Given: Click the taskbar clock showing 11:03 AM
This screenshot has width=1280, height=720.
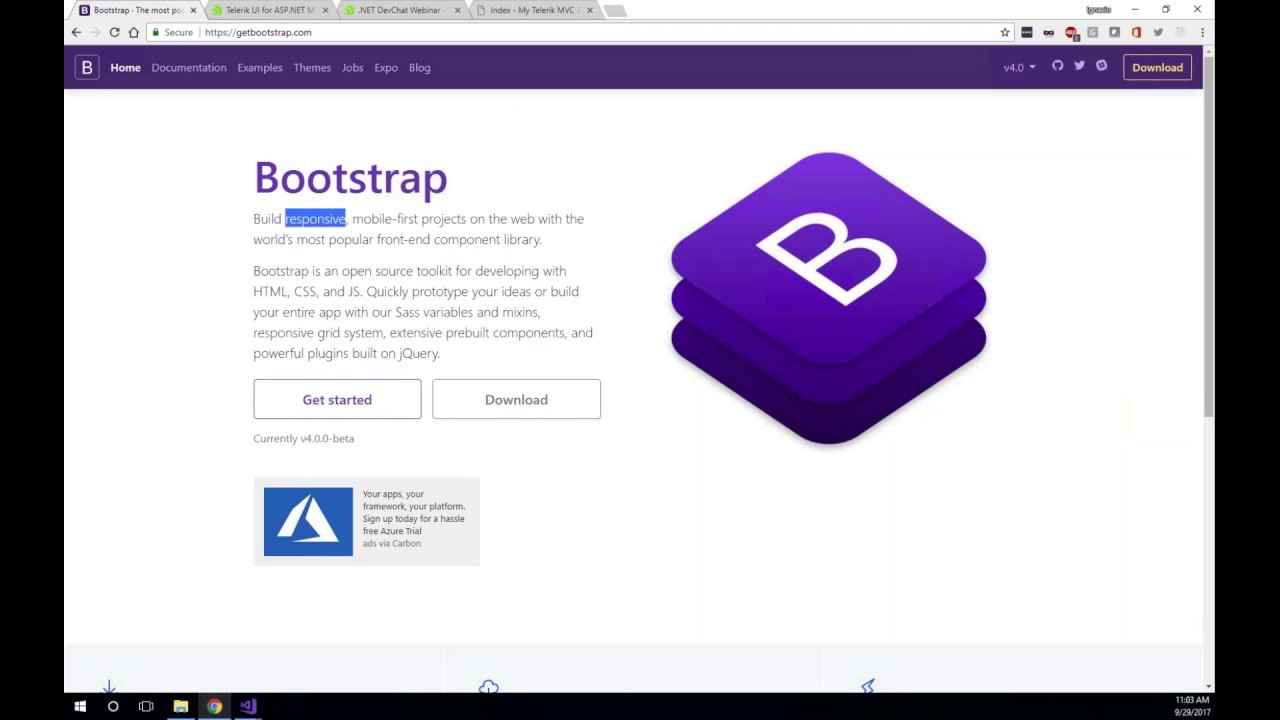Looking at the screenshot, I should 1192,706.
